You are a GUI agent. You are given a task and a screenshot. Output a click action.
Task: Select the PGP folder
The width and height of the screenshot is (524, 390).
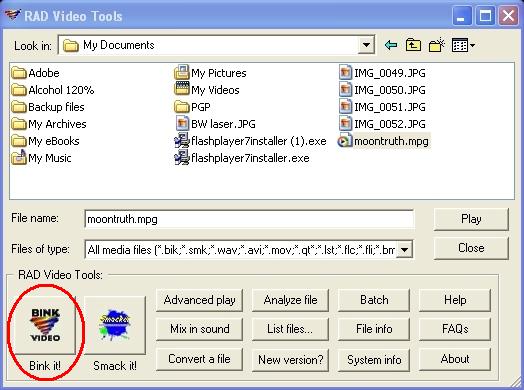pos(192,107)
